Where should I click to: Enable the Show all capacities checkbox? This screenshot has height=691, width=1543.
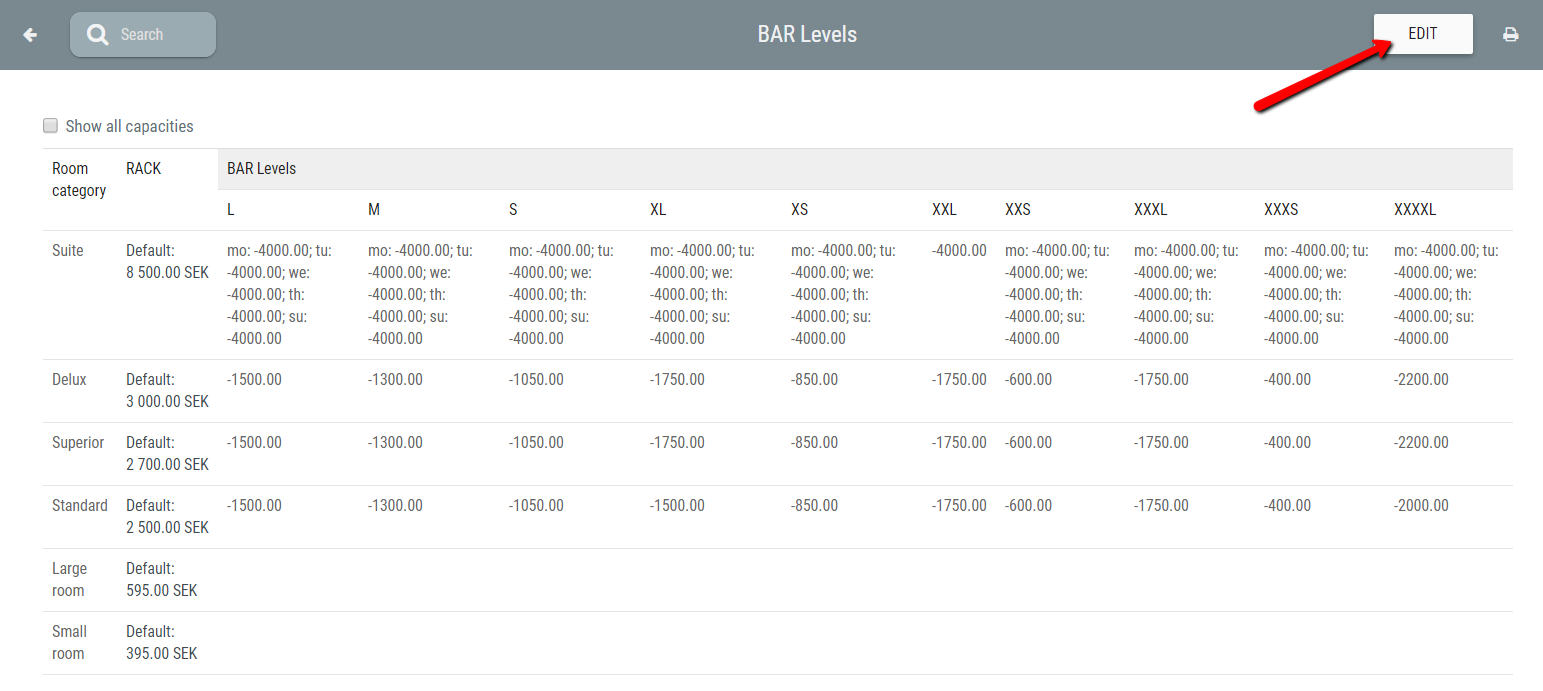tap(50, 125)
